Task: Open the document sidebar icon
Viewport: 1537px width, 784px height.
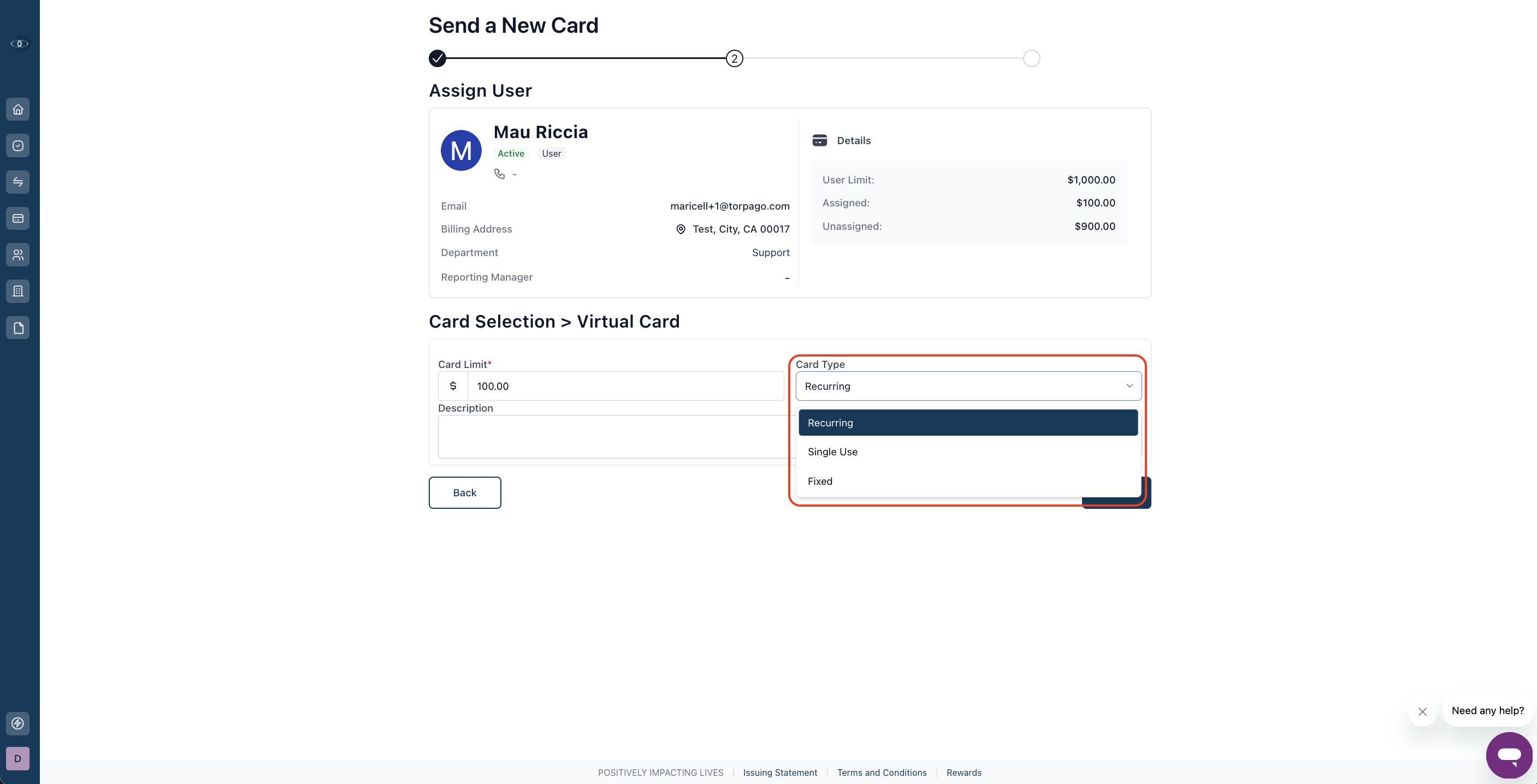Action: coord(18,328)
